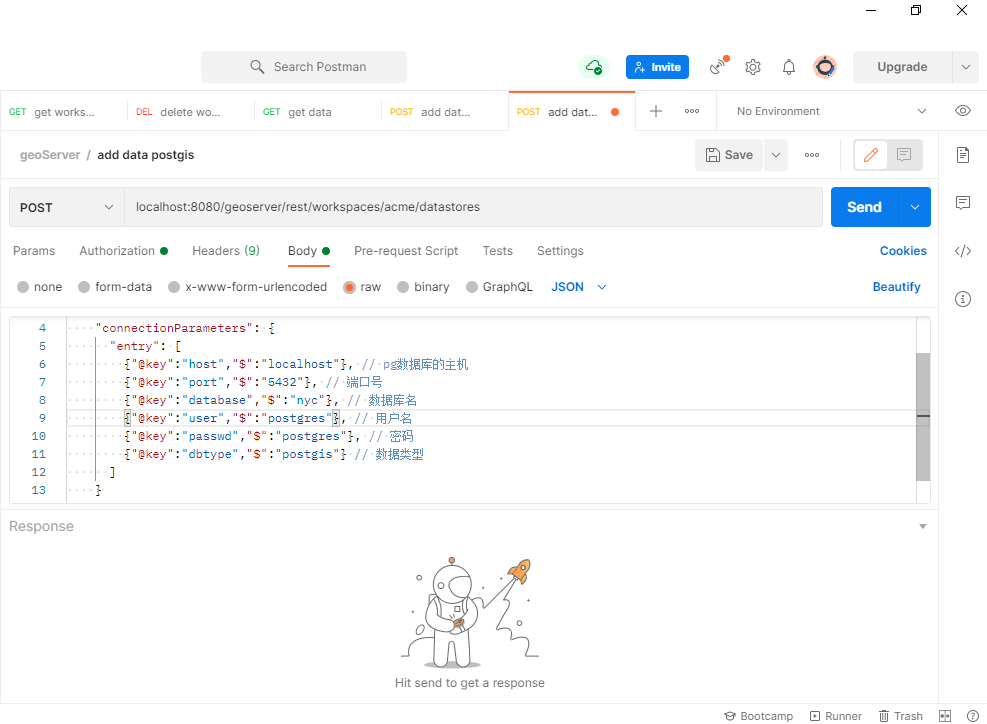Select the form-data body type

point(114,286)
